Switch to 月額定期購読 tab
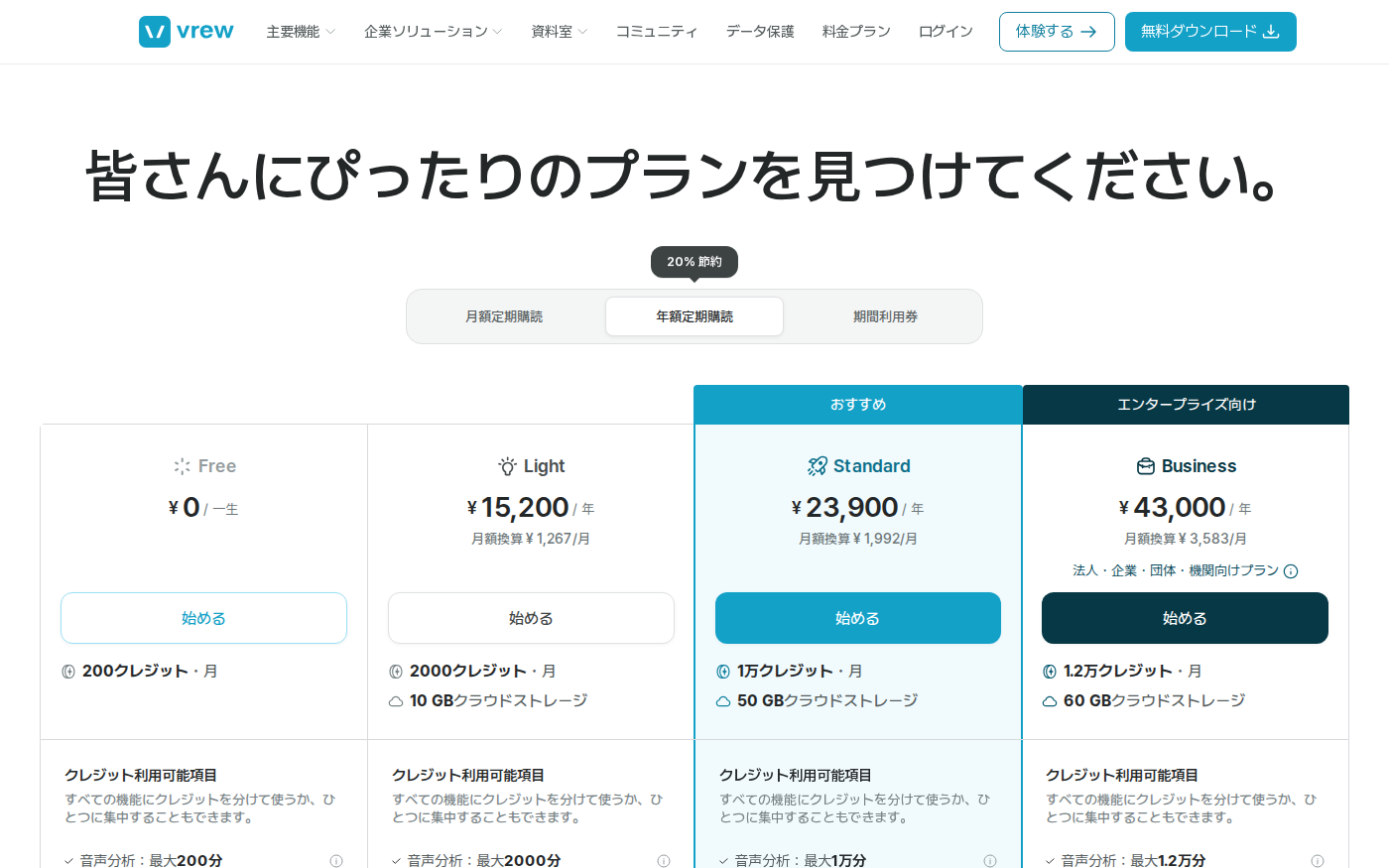The width and height of the screenshot is (1389, 868). tap(504, 316)
